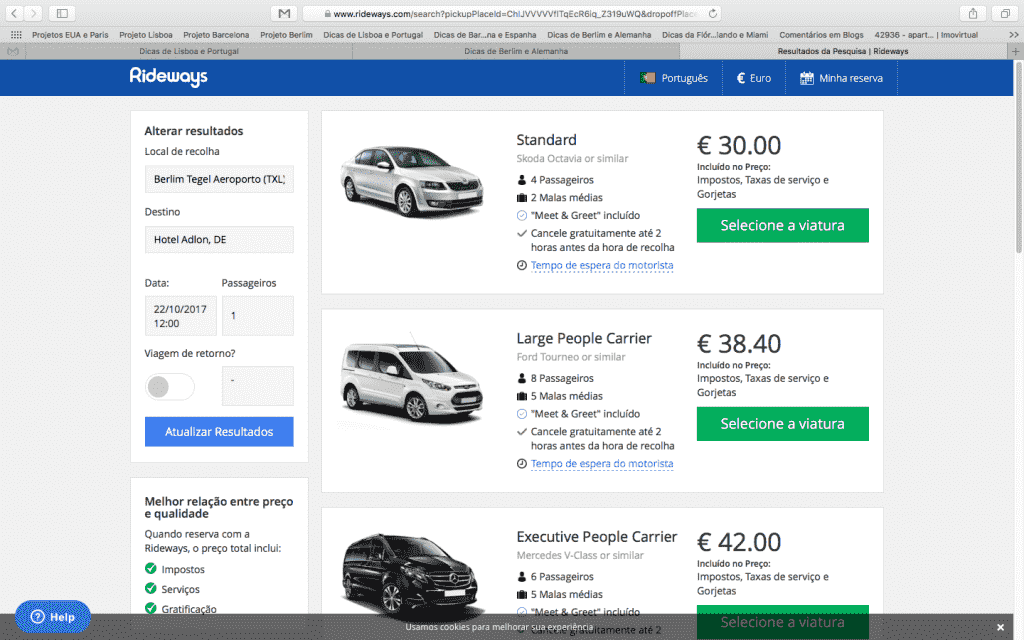Open the Safari share icon

pos(973,13)
